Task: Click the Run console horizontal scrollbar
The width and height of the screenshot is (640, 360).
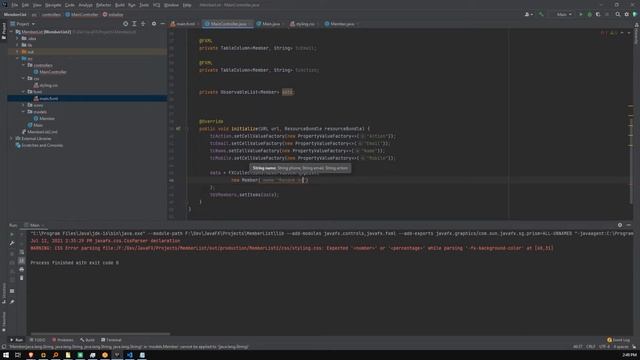Action: tap(100, 333)
